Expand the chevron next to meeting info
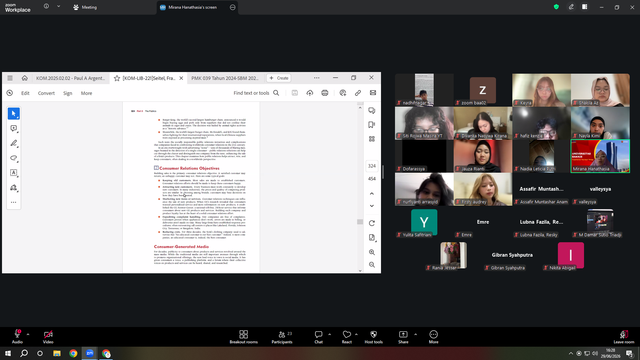Viewport: 640px width, 360px height. [58, 7]
